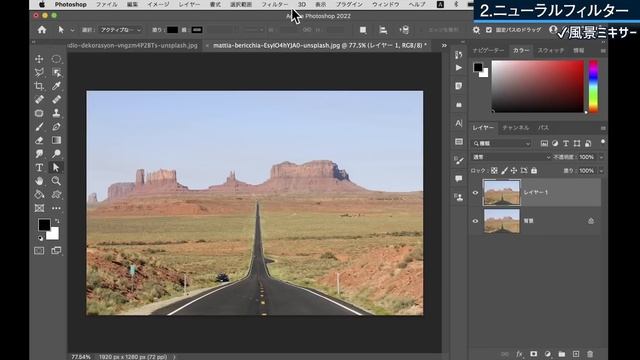Hide レイヤー 1 with its eye icon
Screen dimensions: 640x360
(475, 193)
